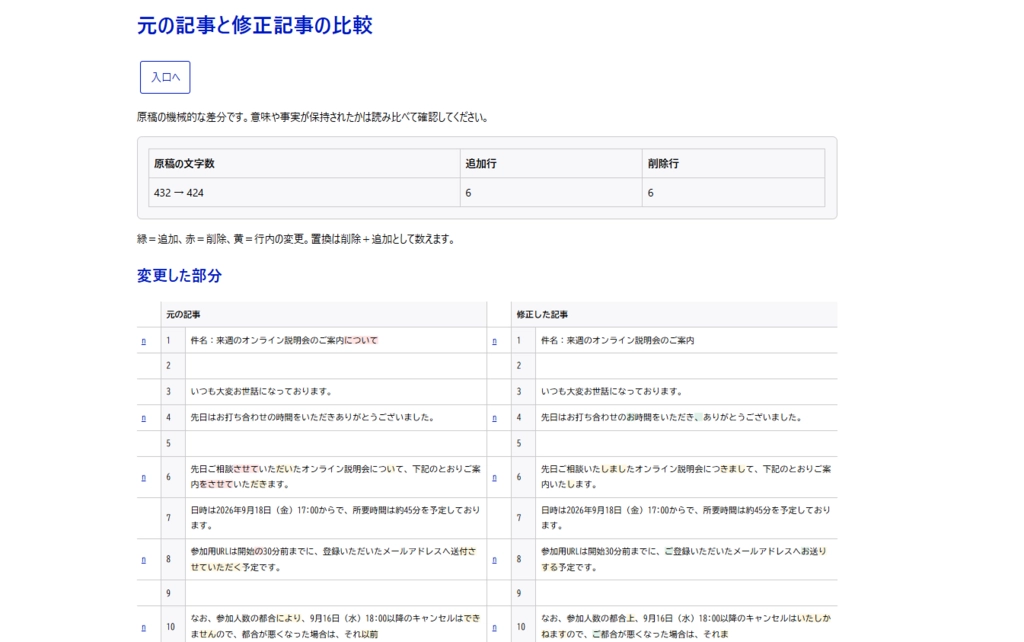1024x642 pixels.
Task: Follow the 'n' link beside 修正した記事 line 1
Action: tap(494, 342)
